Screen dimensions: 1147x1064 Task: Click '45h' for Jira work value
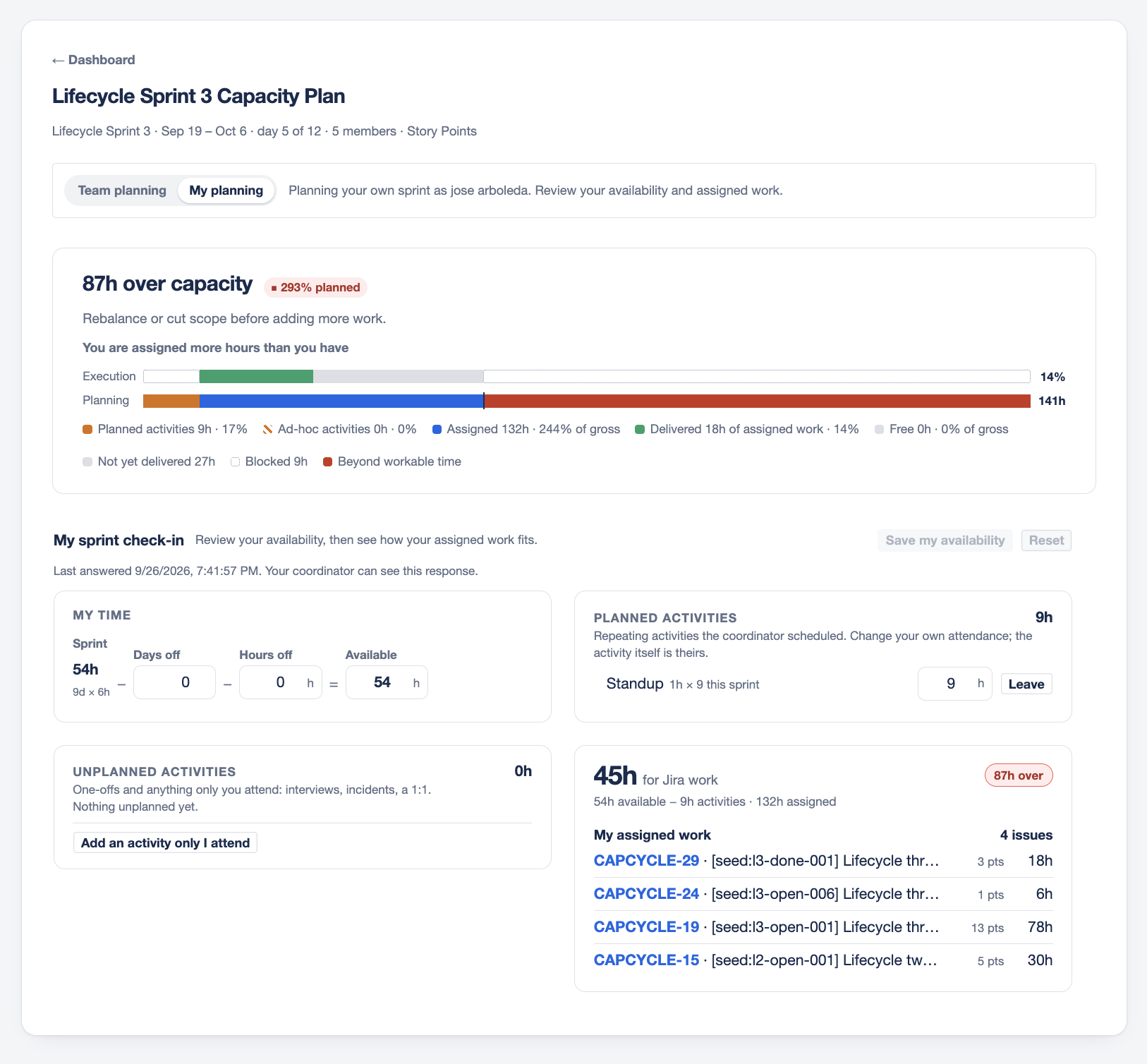[x=615, y=775]
